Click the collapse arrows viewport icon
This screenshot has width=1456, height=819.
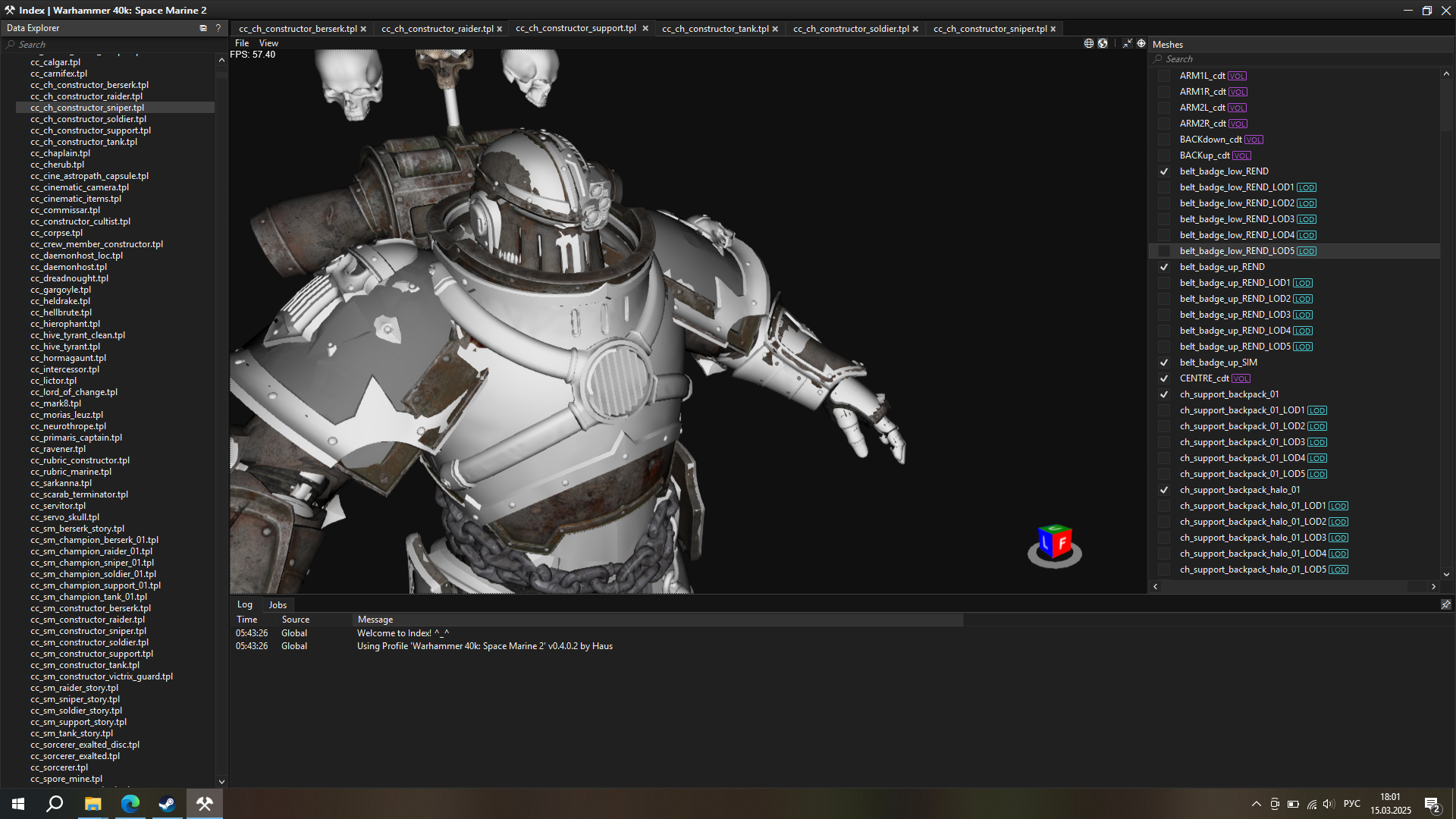pos(1127,43)
